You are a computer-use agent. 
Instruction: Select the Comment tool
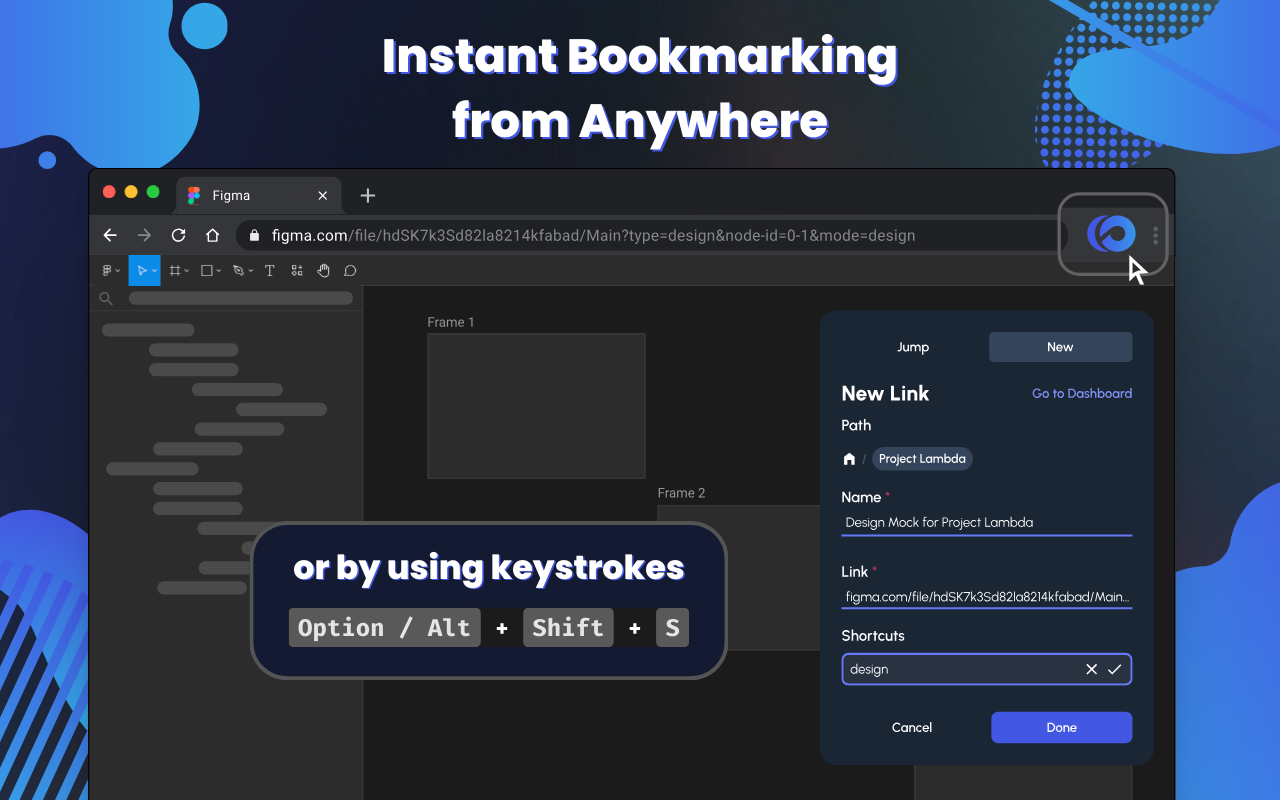tap(350, 270)
